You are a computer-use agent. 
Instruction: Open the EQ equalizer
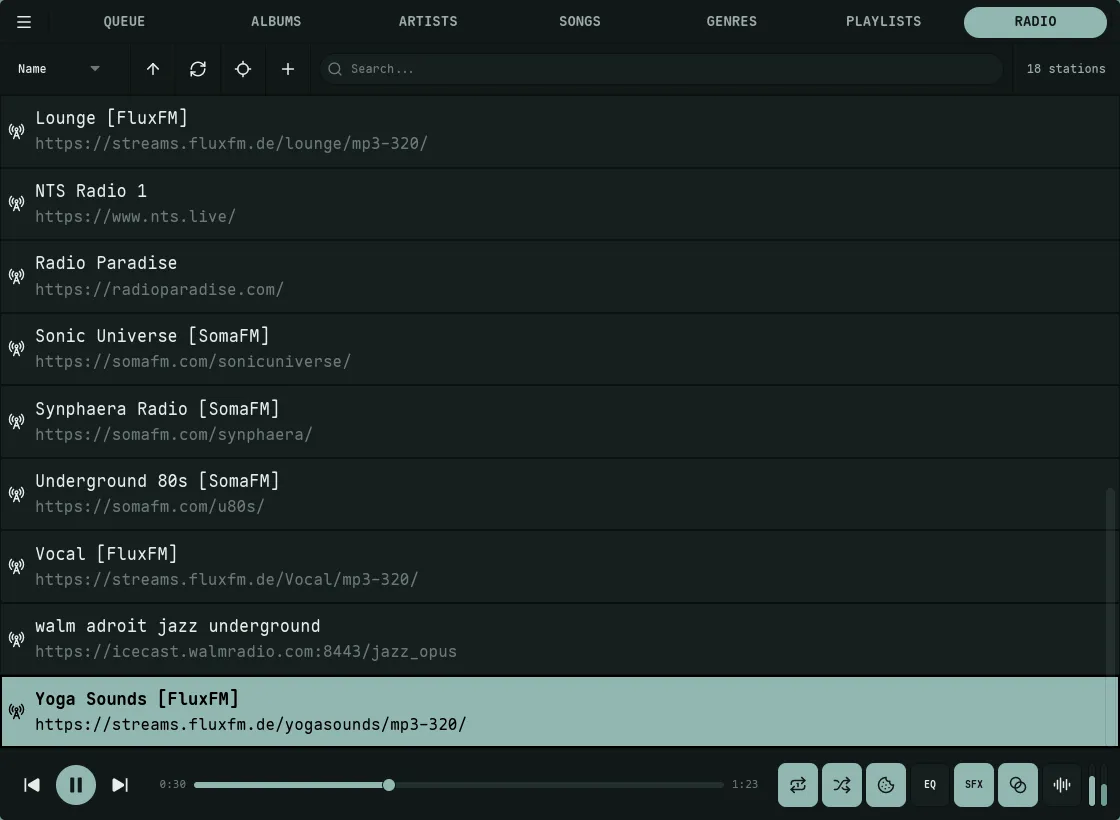930,785
